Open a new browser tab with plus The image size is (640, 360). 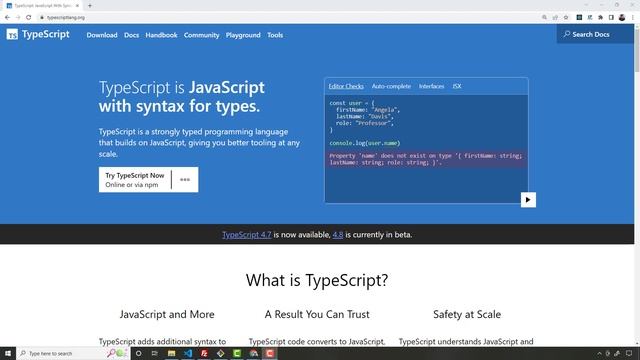pos(90,6)
